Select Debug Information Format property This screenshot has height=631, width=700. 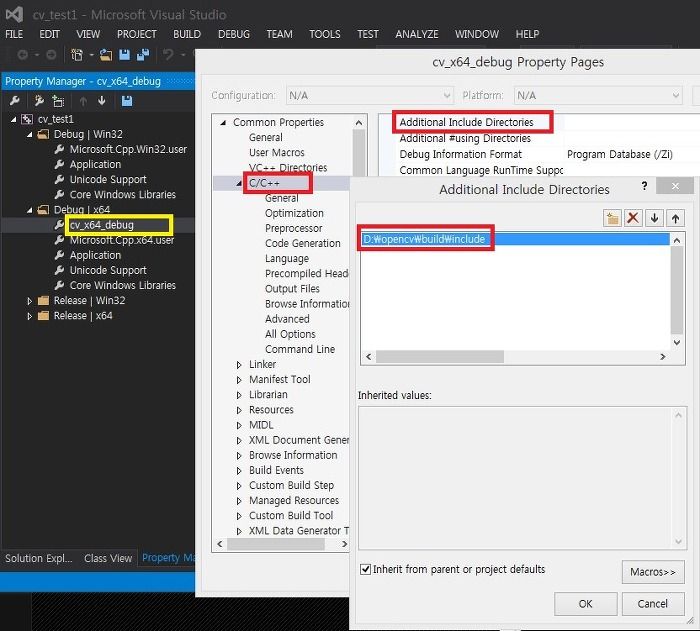pyautogui.click(x=460, y=154)
